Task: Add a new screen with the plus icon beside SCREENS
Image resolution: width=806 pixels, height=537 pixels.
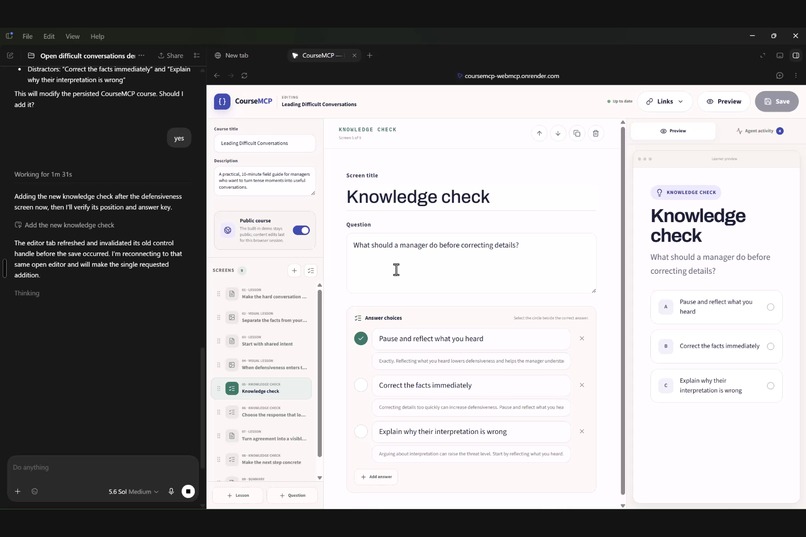Action: (294, 270)
